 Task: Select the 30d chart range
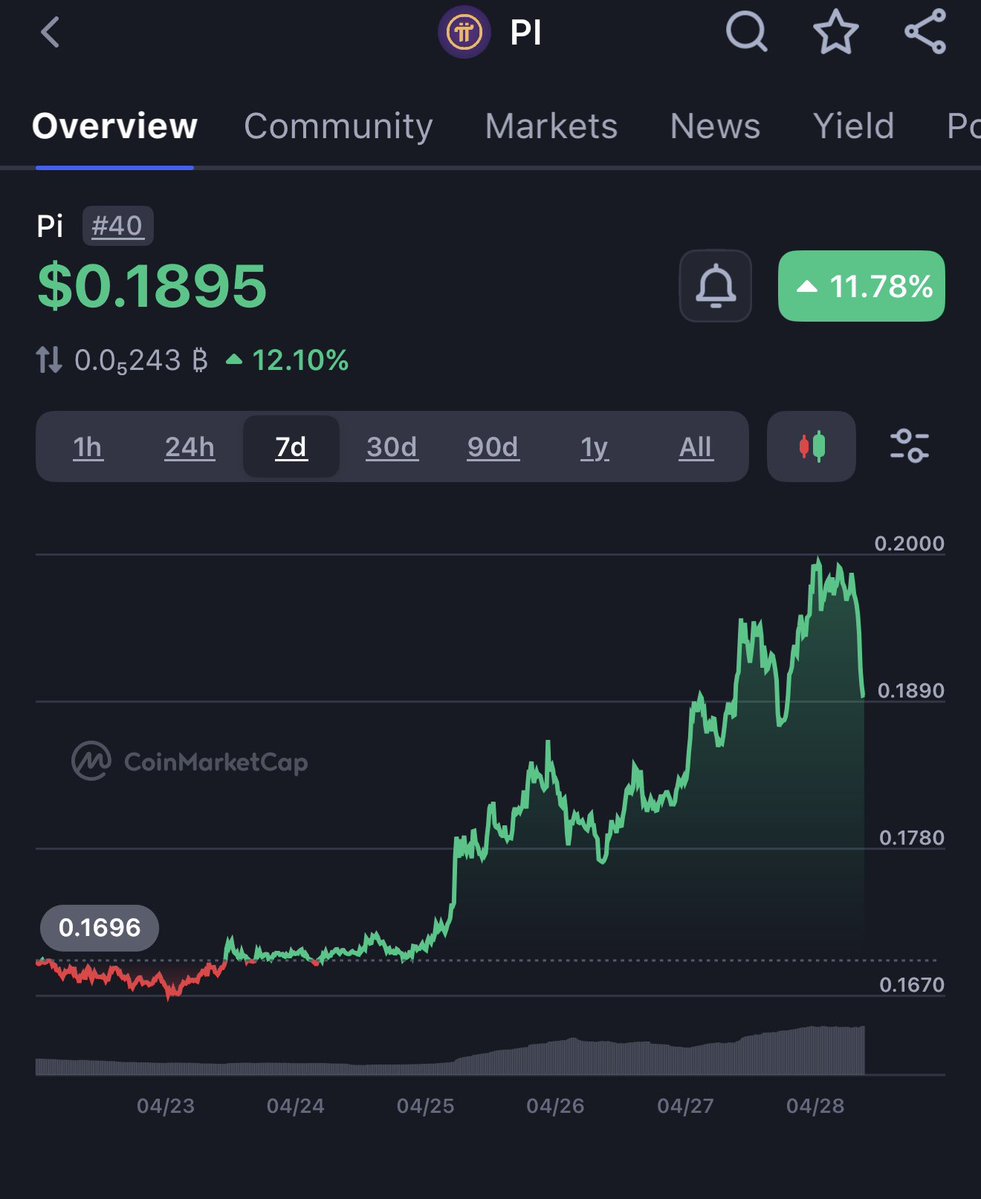coord(391,447)
